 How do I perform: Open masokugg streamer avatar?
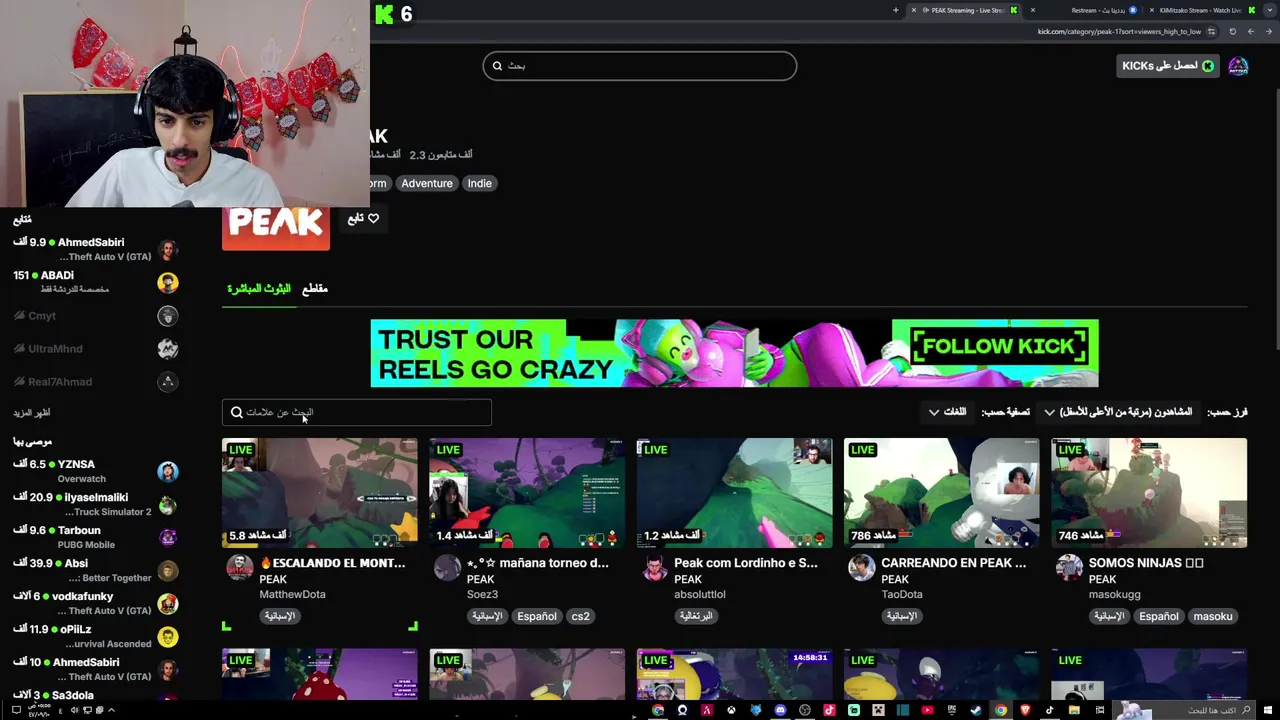click(x=1069, y=568)
